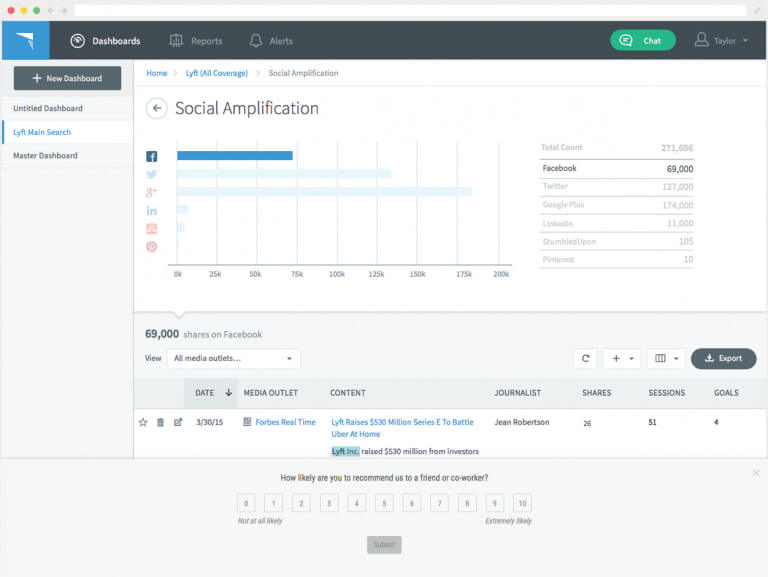Sort by SESSIONS column header
768x577 pixels.
tap(667, 393)
